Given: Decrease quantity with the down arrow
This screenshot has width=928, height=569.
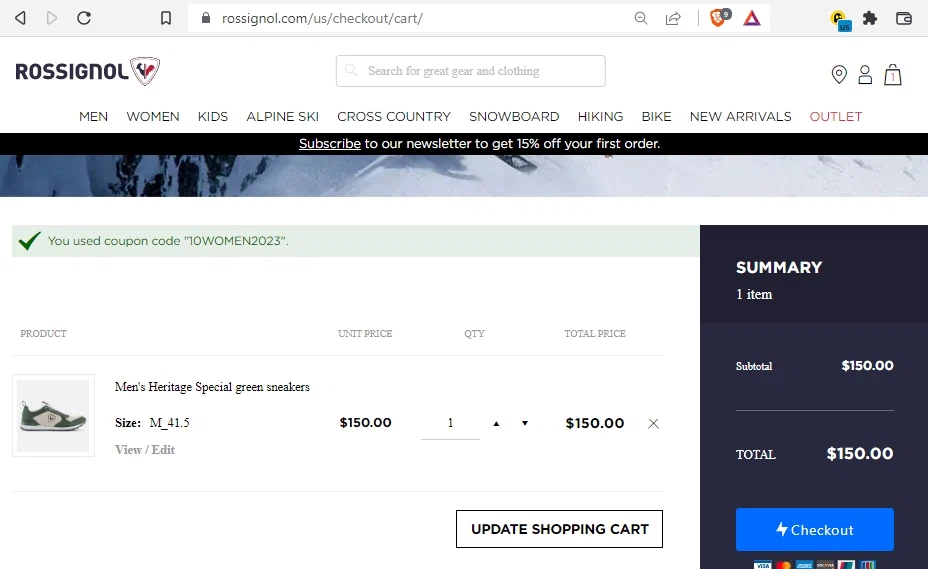Looking at the screenshot, I should pyautogui.click(x=524, y=423).
